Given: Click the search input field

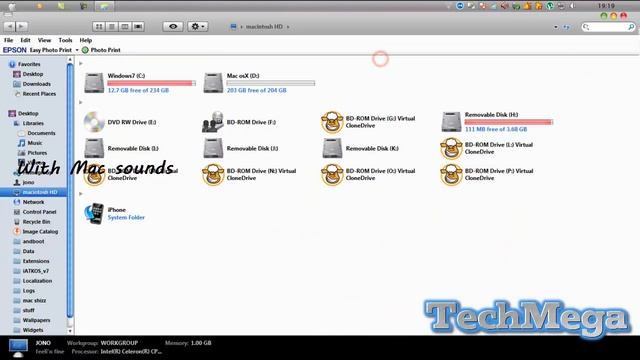Looking at the screenshot, I should (608, 27).
